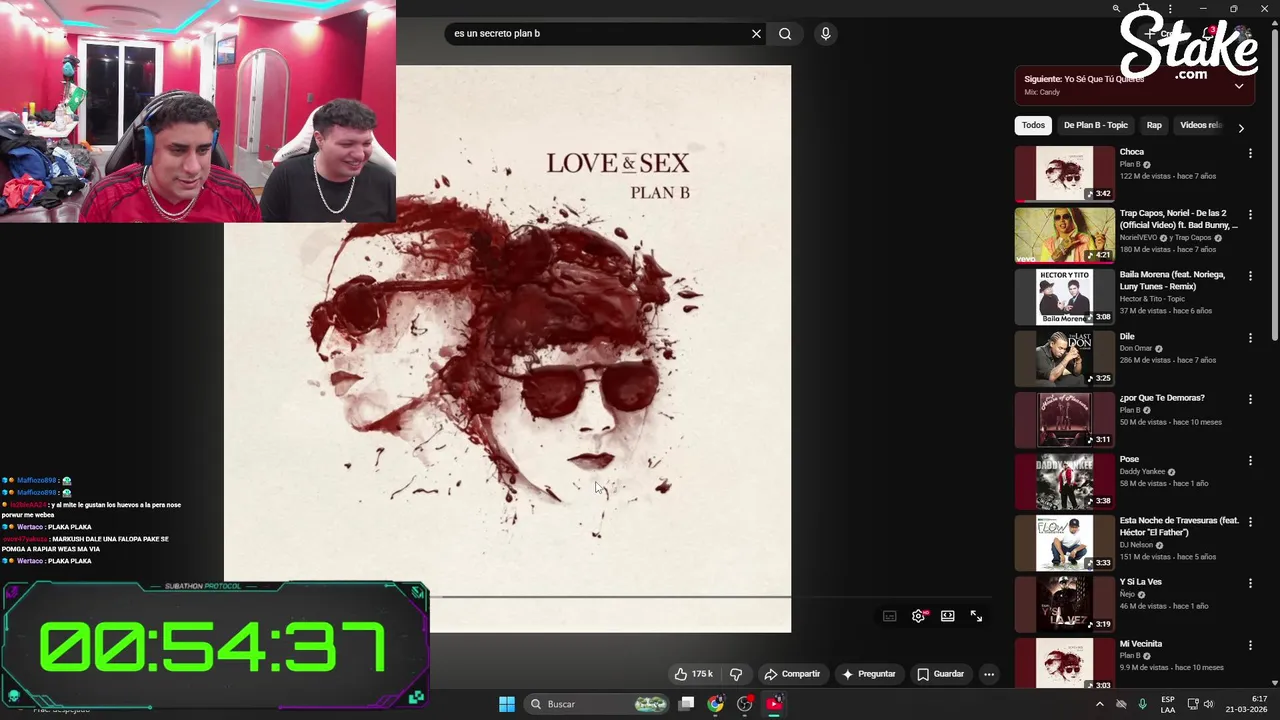Open the more actions ellipsis below the video
The width and height of the screenshot is (1280, 720).
(x=989, y=674)
